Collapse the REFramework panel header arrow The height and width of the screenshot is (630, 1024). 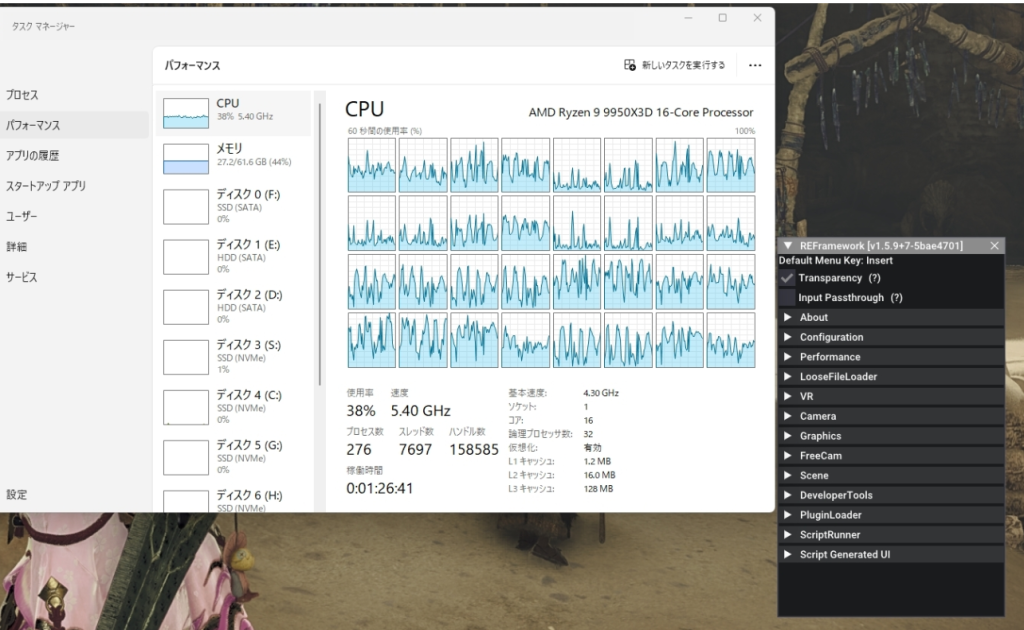[785, 245]
